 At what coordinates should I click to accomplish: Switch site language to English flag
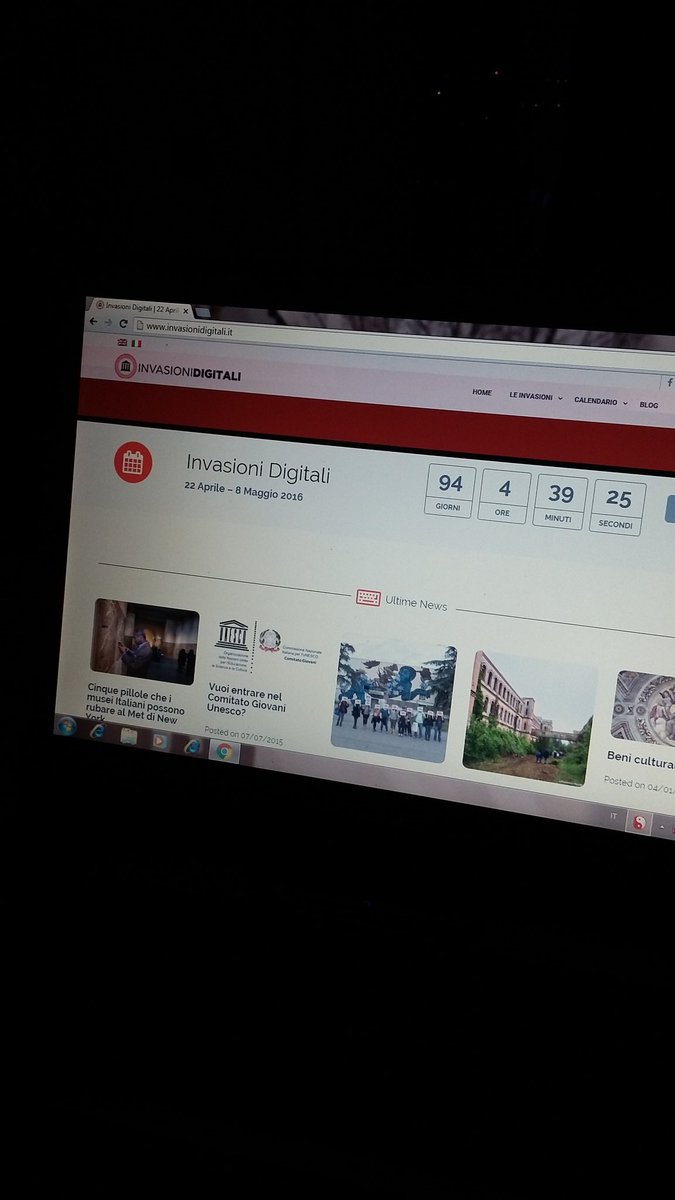tap(122, 342)
